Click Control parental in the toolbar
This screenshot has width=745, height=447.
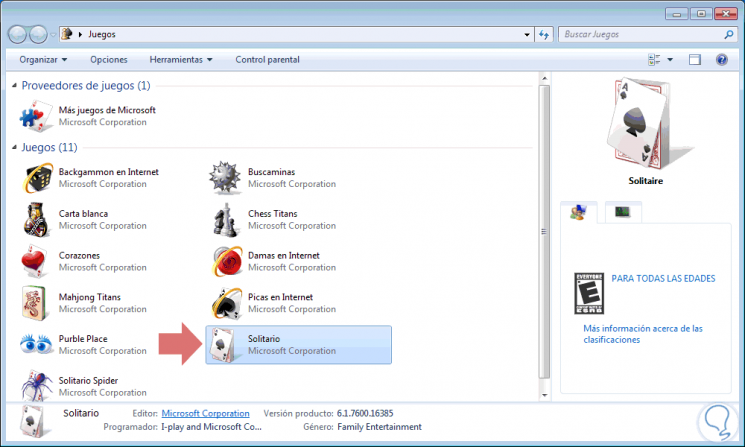(x=267, y=59)
